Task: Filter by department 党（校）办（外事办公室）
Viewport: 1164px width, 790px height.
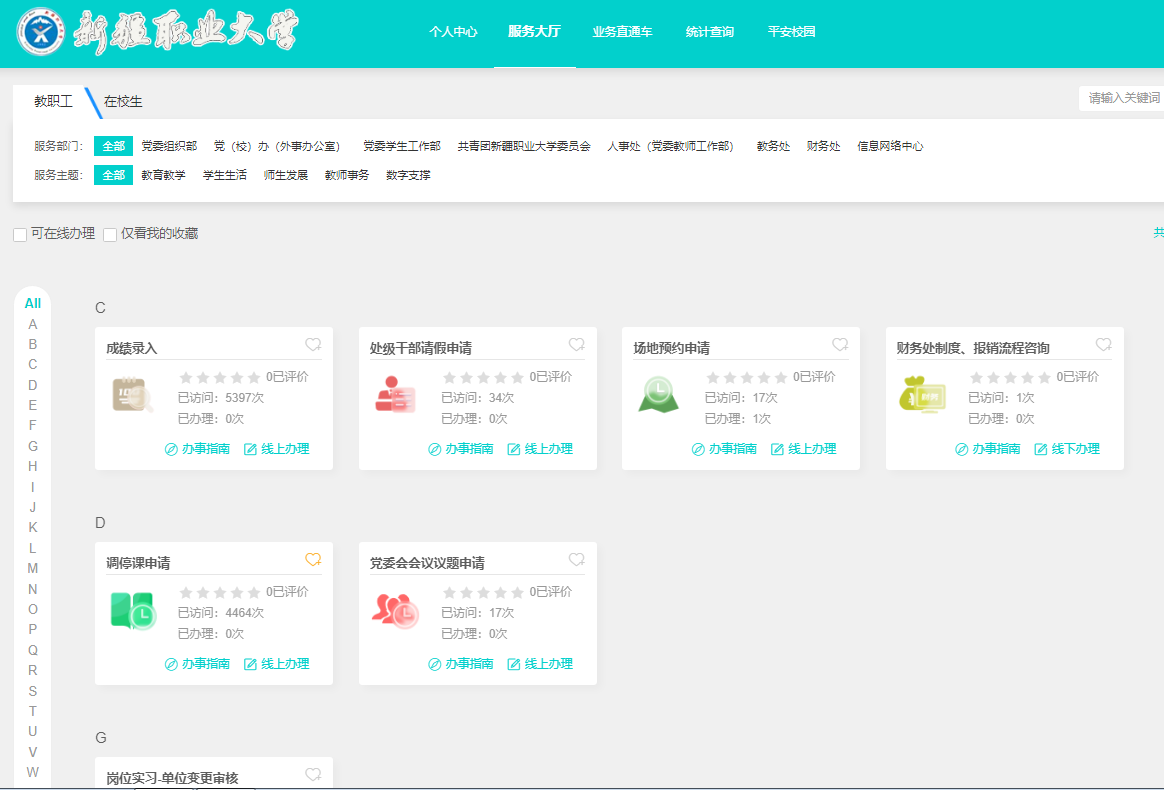Action: coord(277,146)
